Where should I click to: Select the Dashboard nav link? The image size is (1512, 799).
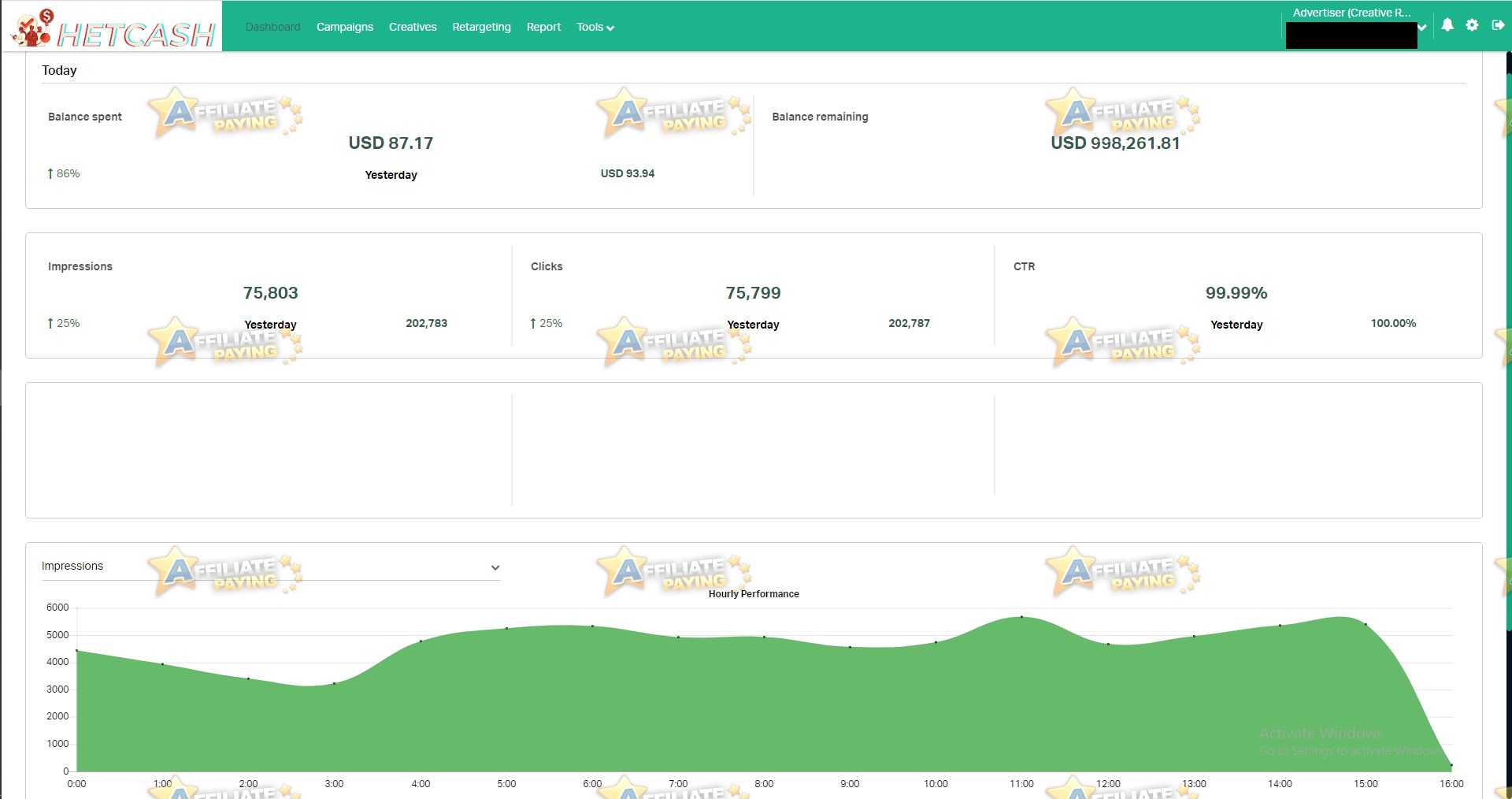(x=272, y=27)
